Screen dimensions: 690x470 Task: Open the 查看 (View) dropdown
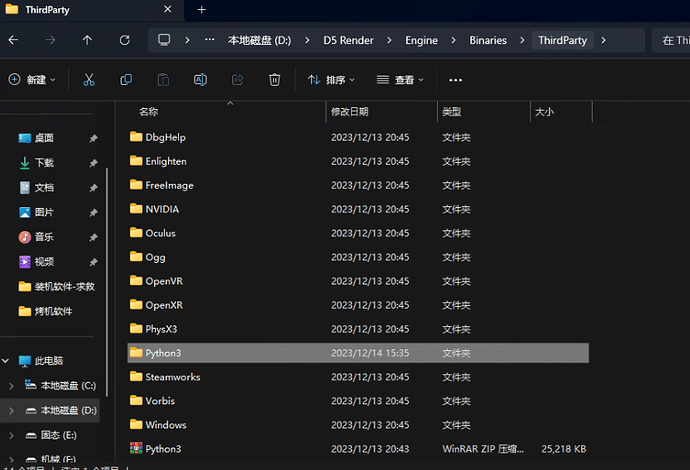(400, 80)
